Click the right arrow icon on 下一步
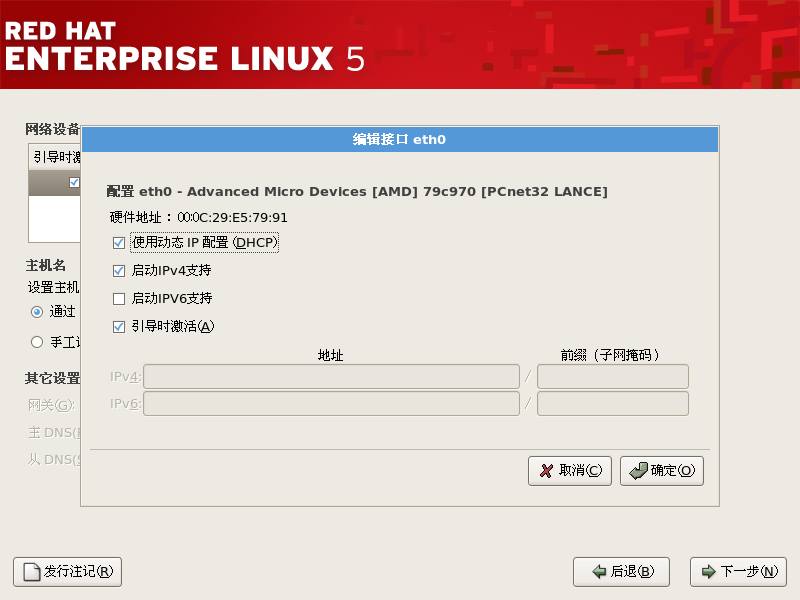Image resolution: width=800 pixels, height=600 pixels. pos(709,572)
